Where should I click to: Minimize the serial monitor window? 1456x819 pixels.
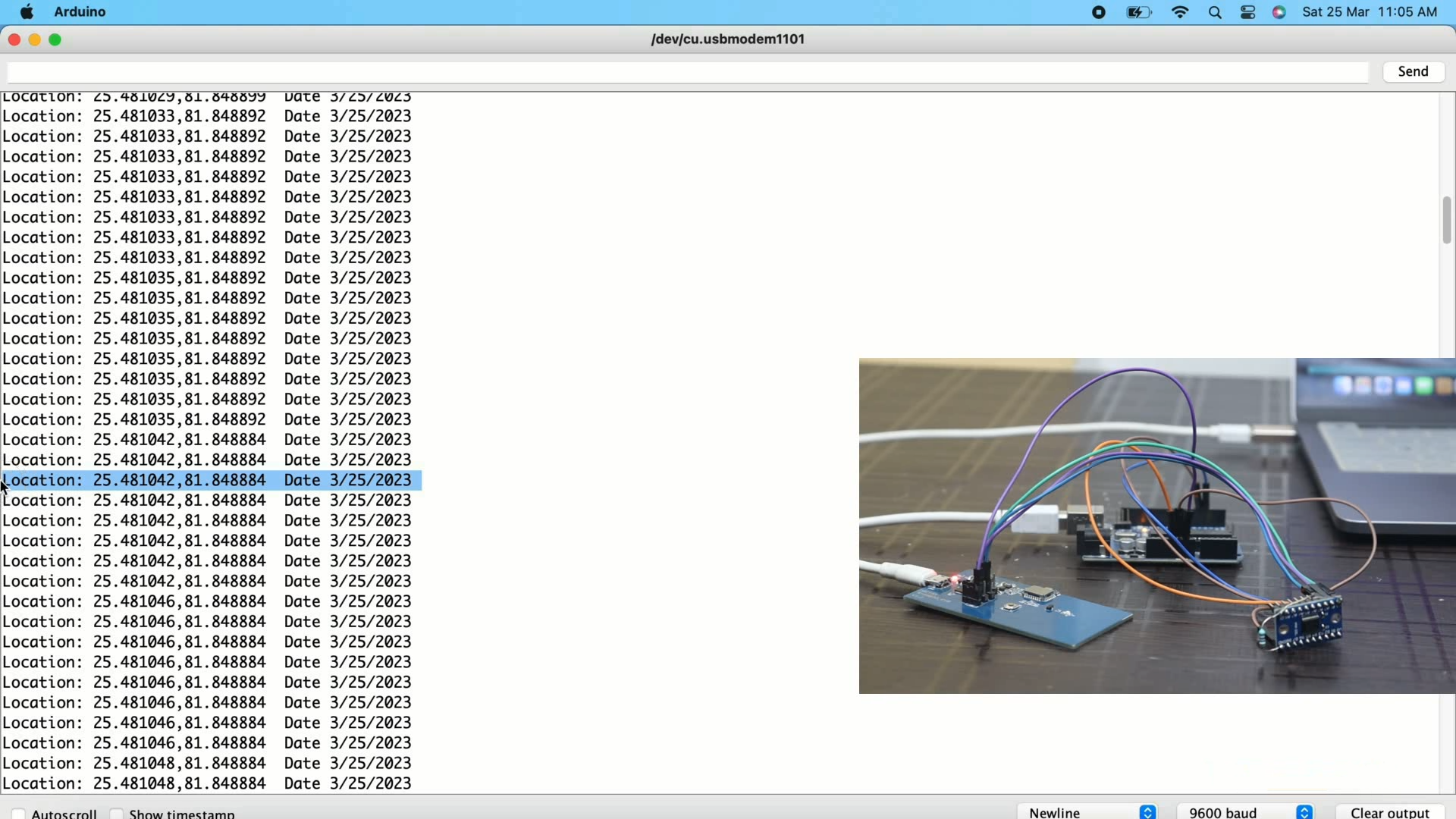point(35,40)
